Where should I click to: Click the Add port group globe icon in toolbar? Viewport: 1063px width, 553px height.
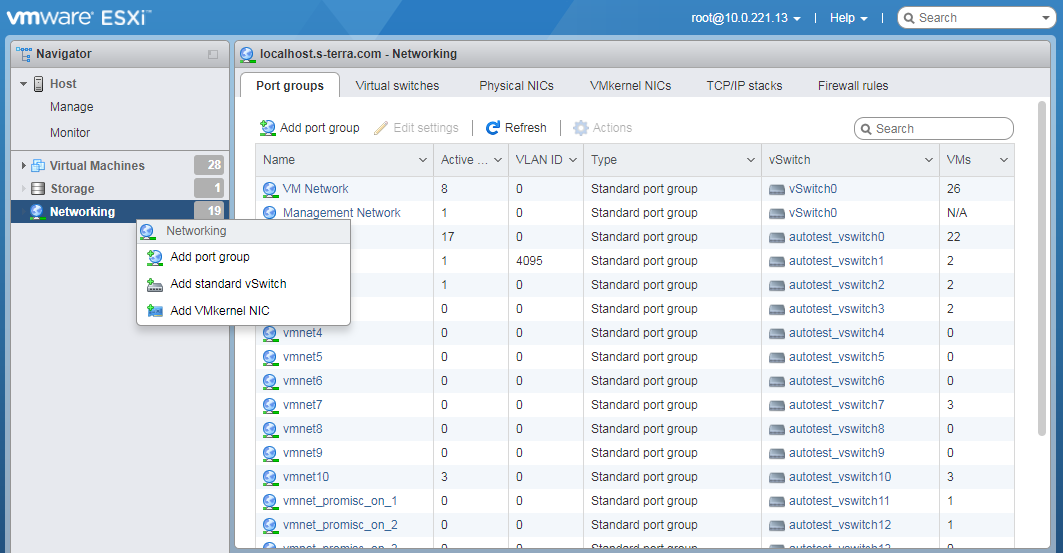[268, 127]
